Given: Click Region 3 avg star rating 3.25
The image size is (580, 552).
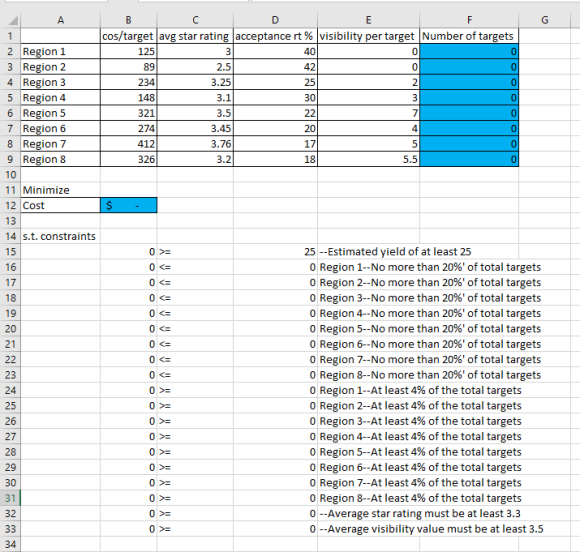Looking at the screenshot, I should tap(195, 82).
